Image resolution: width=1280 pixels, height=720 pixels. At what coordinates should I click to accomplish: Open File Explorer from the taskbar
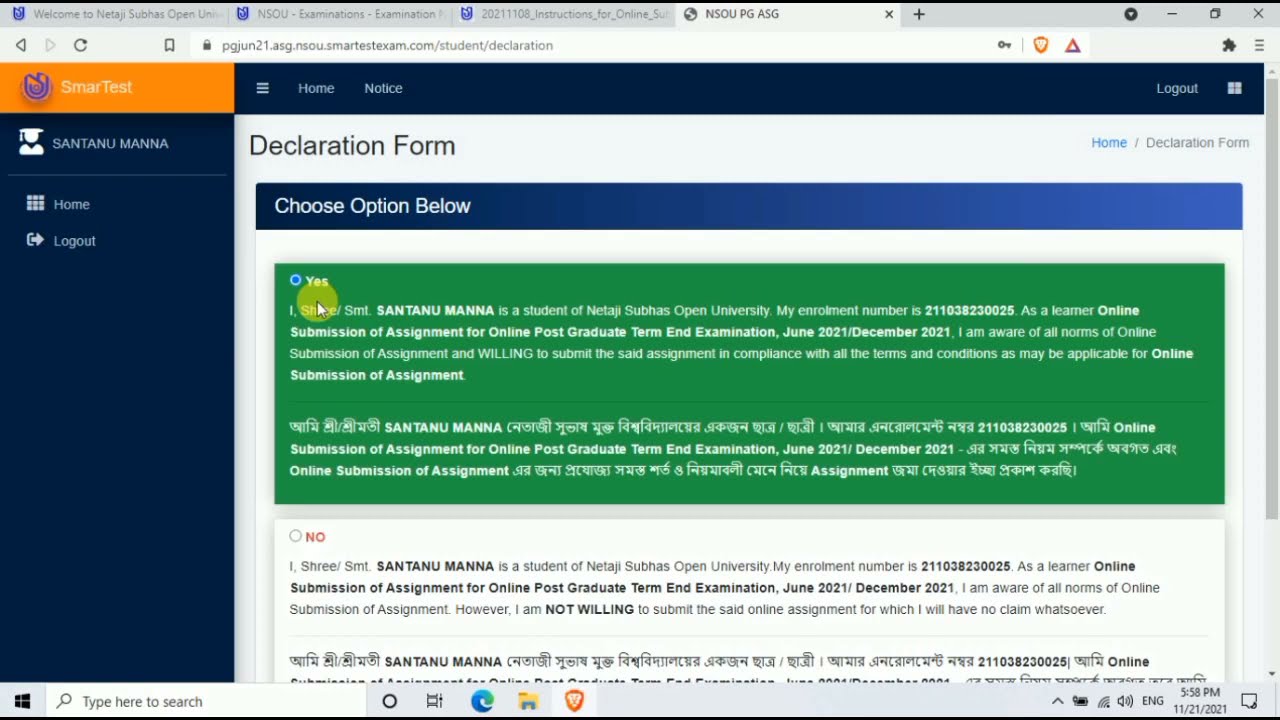click(528, 701)
